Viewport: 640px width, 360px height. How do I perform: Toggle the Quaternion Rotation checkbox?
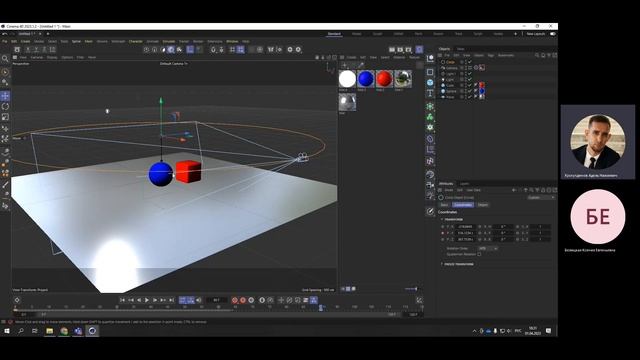(x=479, y=254)
